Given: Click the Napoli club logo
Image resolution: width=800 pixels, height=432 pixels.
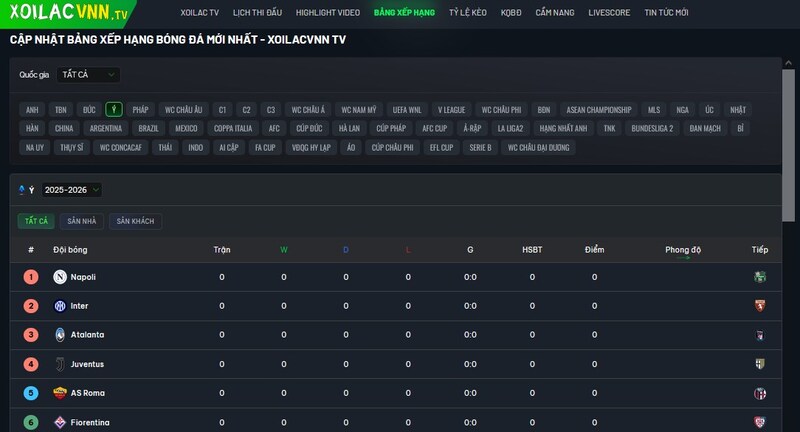Looking at the screenshot, I should (60, 277).
